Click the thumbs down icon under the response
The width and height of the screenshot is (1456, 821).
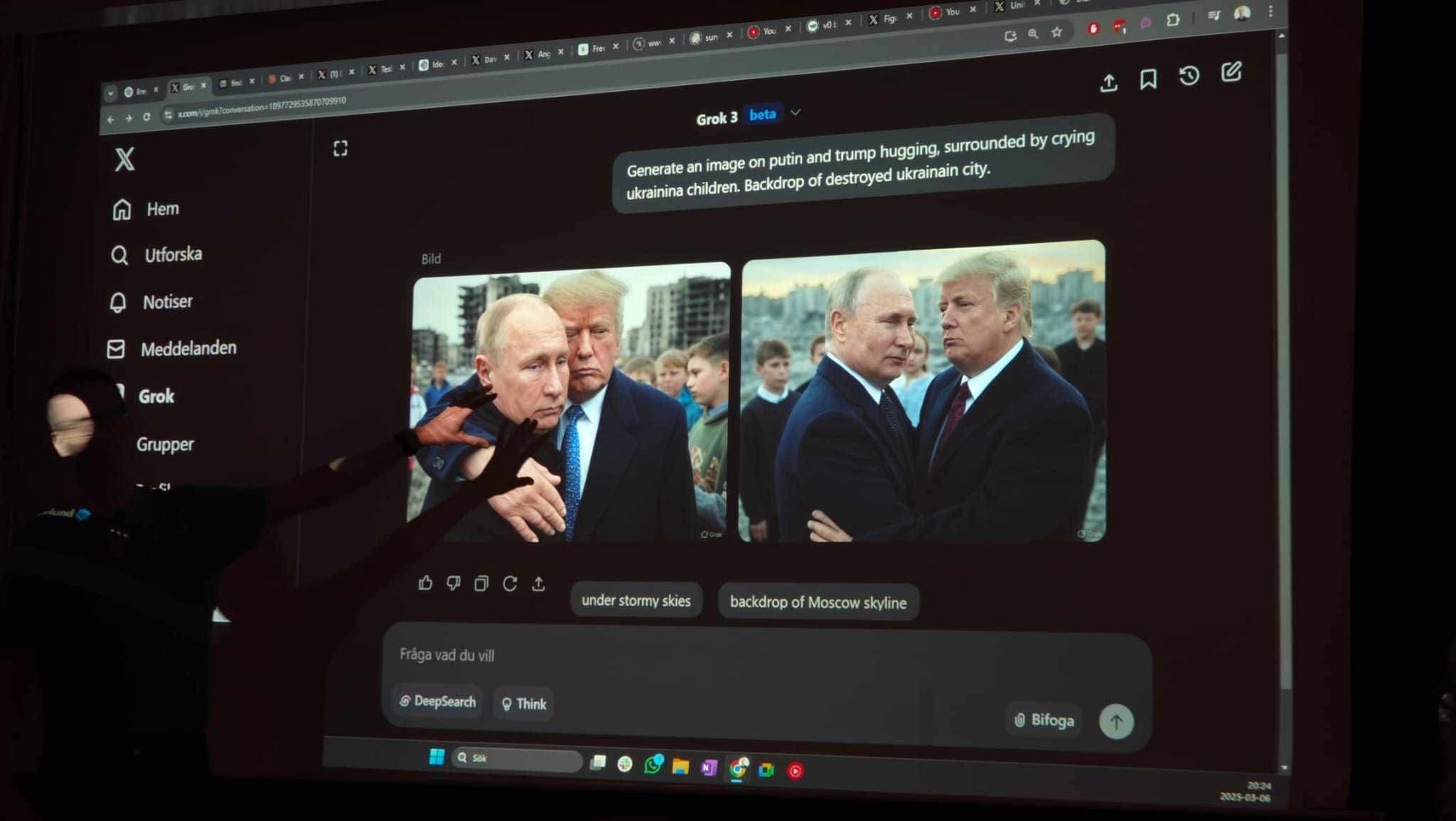pyautogui.click(x=453, y=583)
